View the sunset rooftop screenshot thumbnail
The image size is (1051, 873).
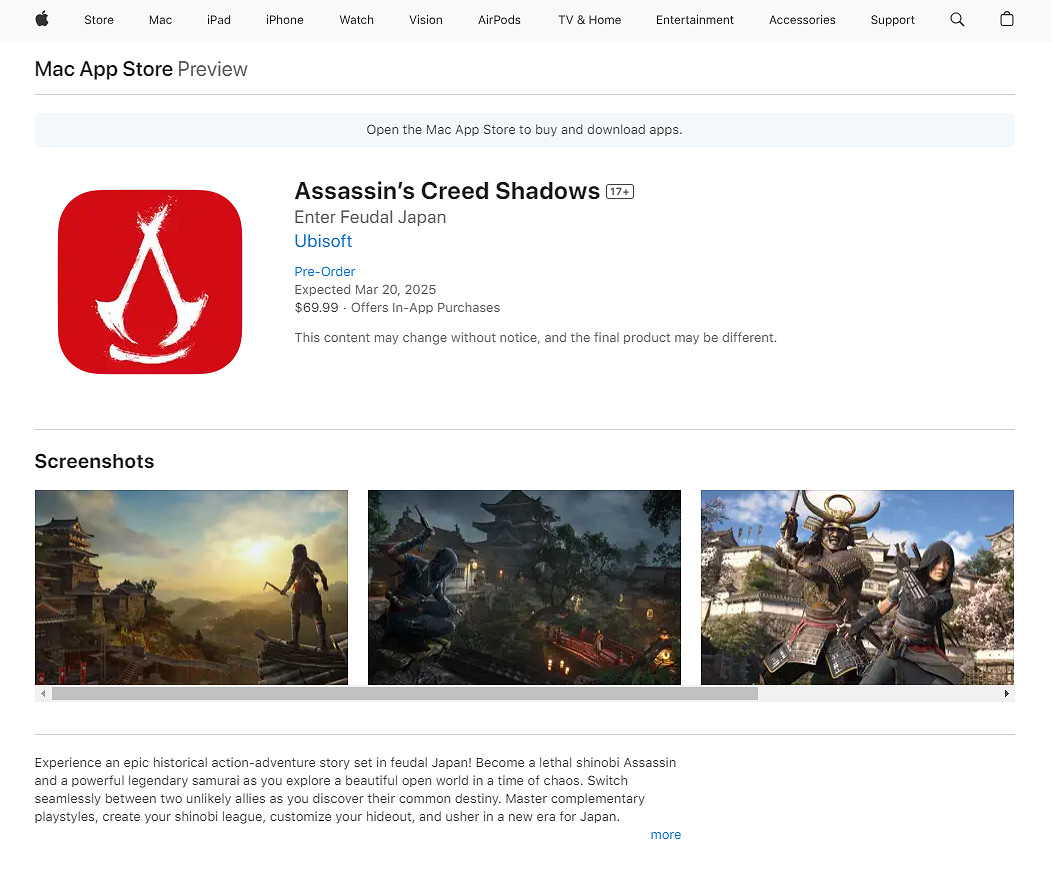click(191, 587)
